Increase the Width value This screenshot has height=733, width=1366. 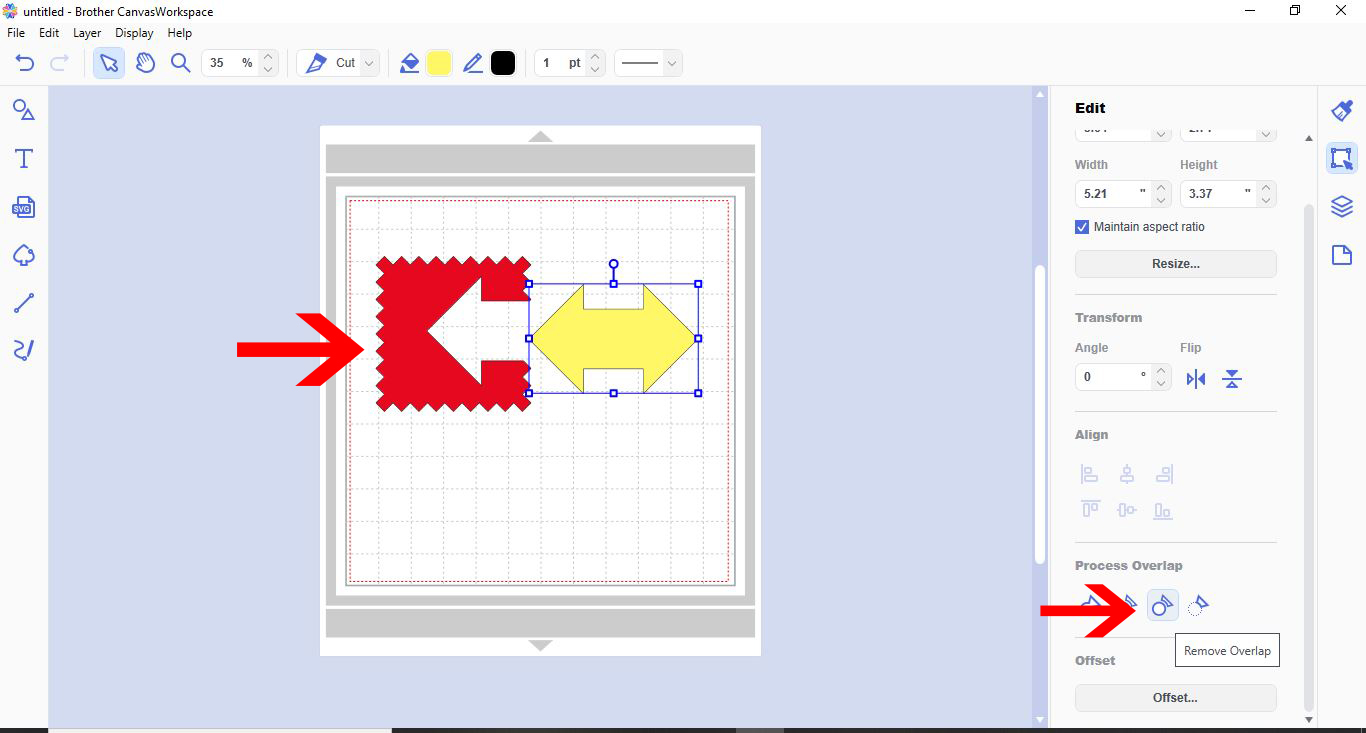point(1161,187)
